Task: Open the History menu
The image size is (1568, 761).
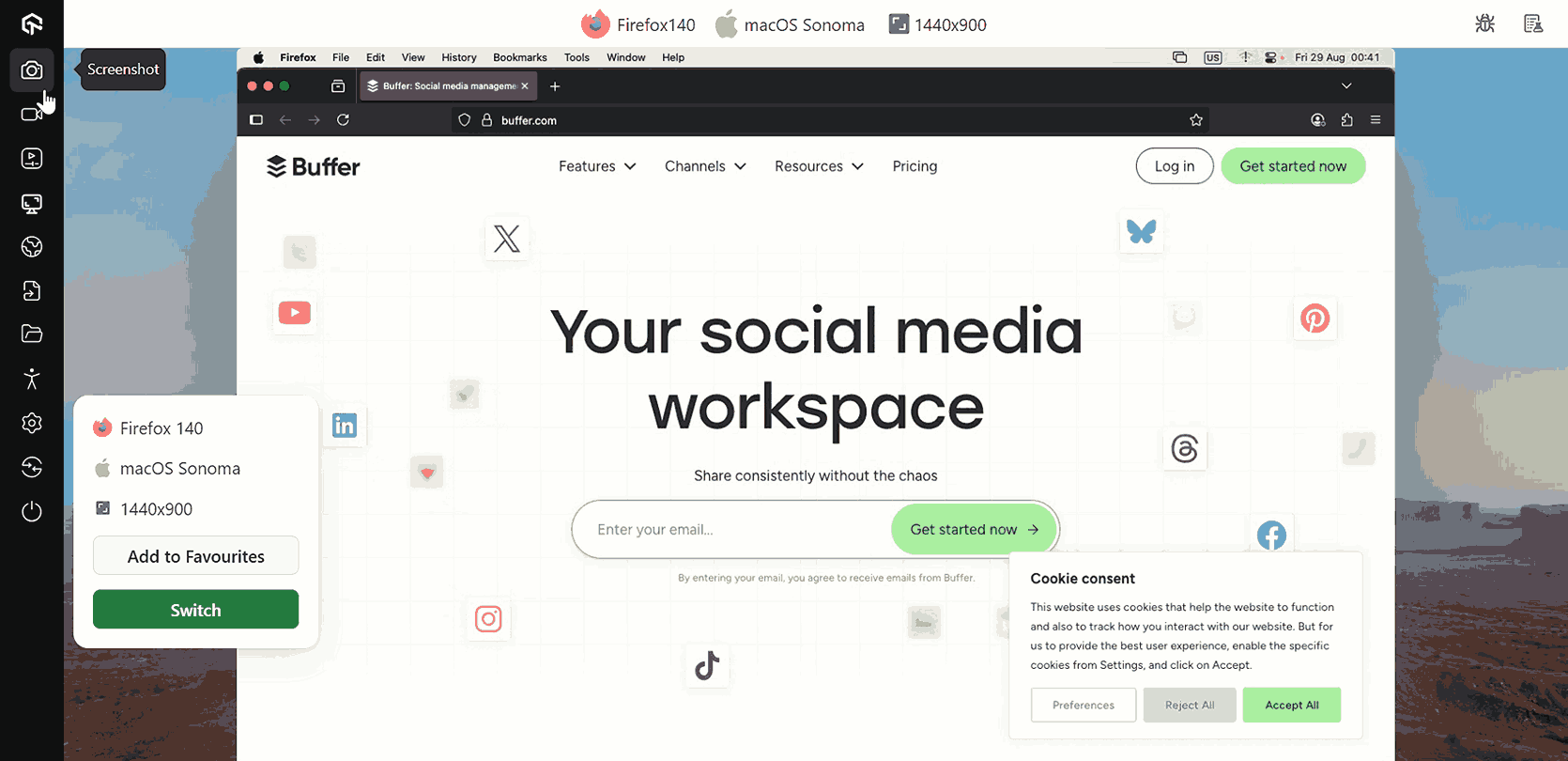Action: tap(459, 57)
